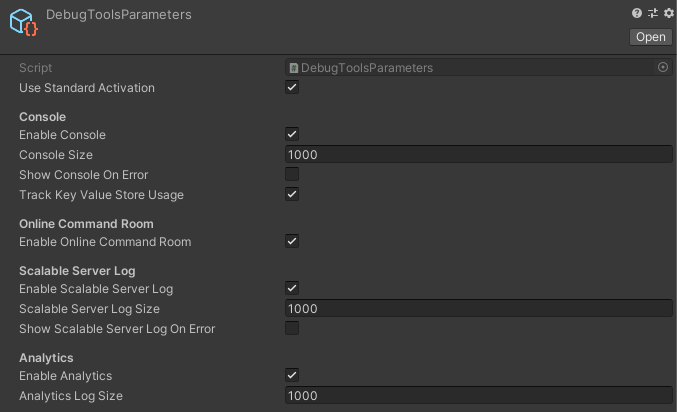The height and width of the screenshot is (412, 677).
Task: Toggle the Enable Console checkbox
Action: pyautogui.click(x=292, y=134)
